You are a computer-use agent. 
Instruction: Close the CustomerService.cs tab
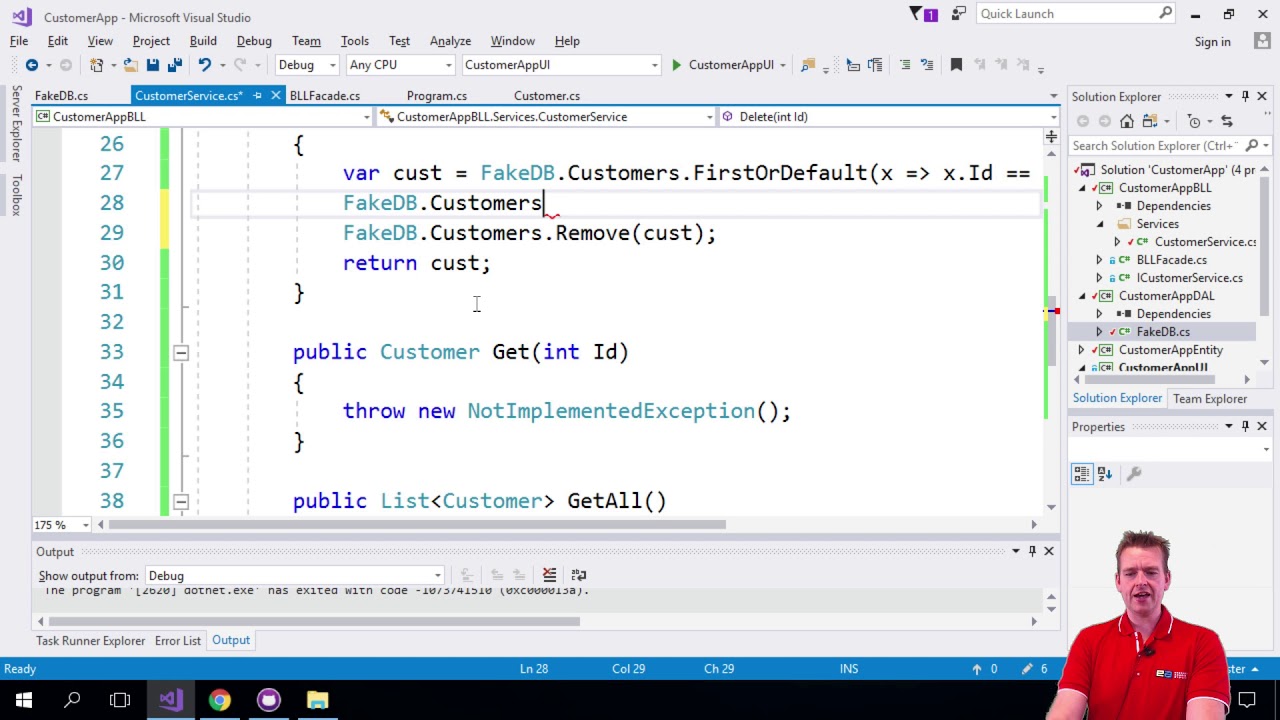pyautogui.click(x=276, y=96)
